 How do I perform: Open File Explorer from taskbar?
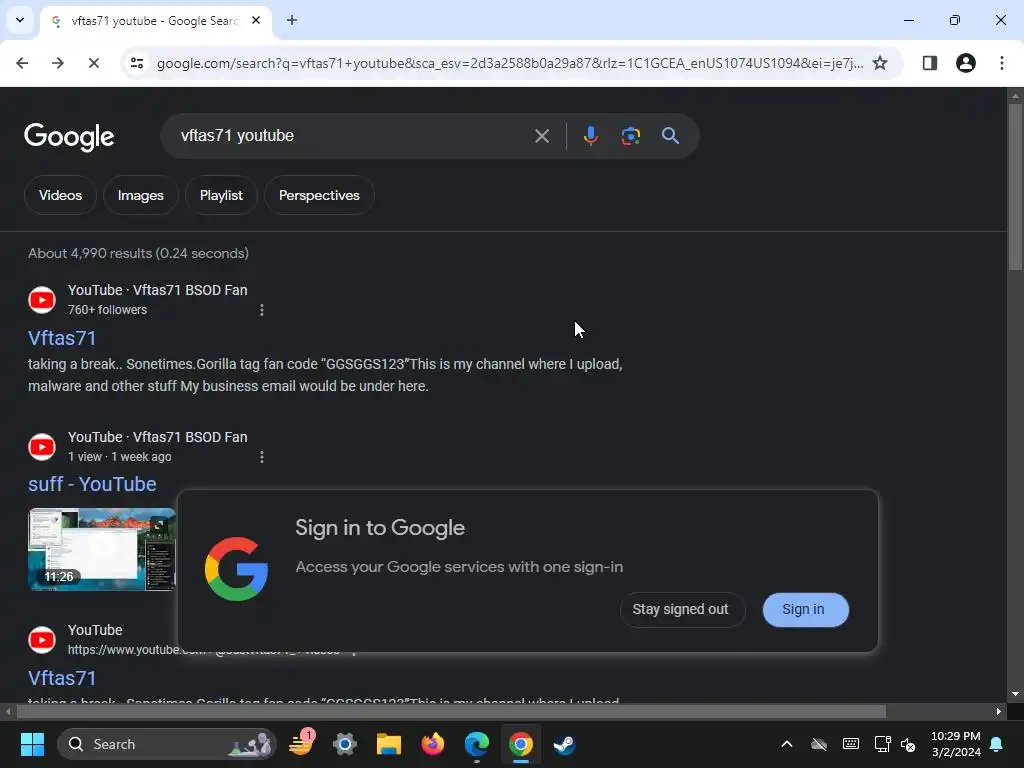pos(389,744)
